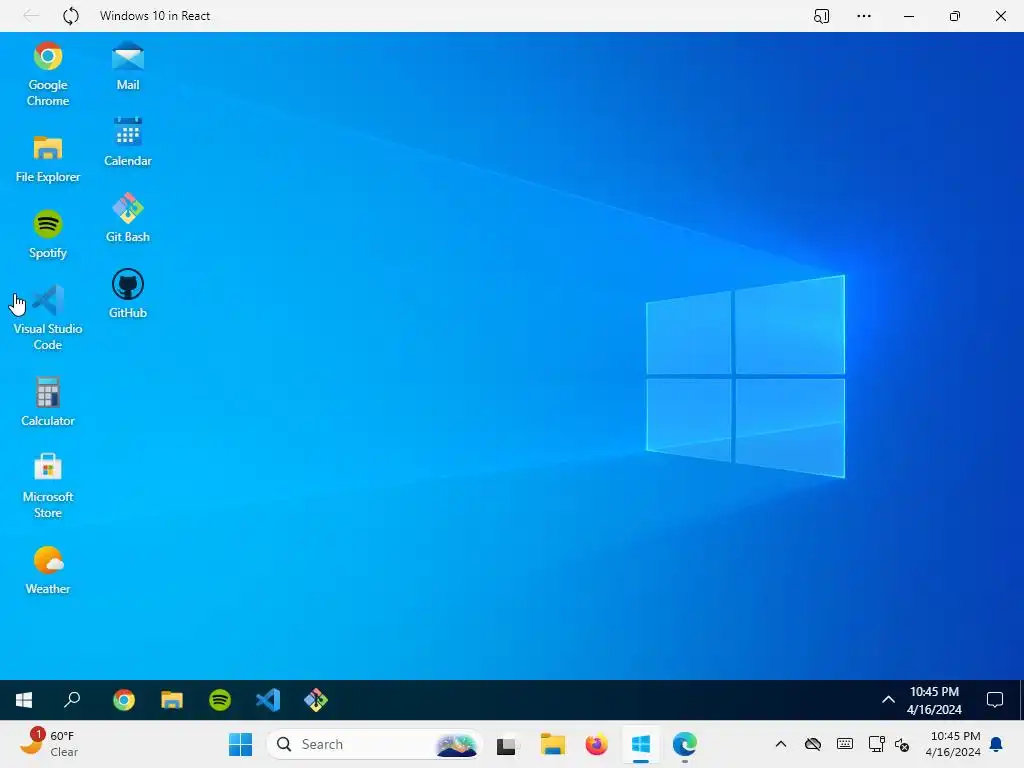
Task: Launch Git Bash from the React taskbar
Action: pos(316,700)
